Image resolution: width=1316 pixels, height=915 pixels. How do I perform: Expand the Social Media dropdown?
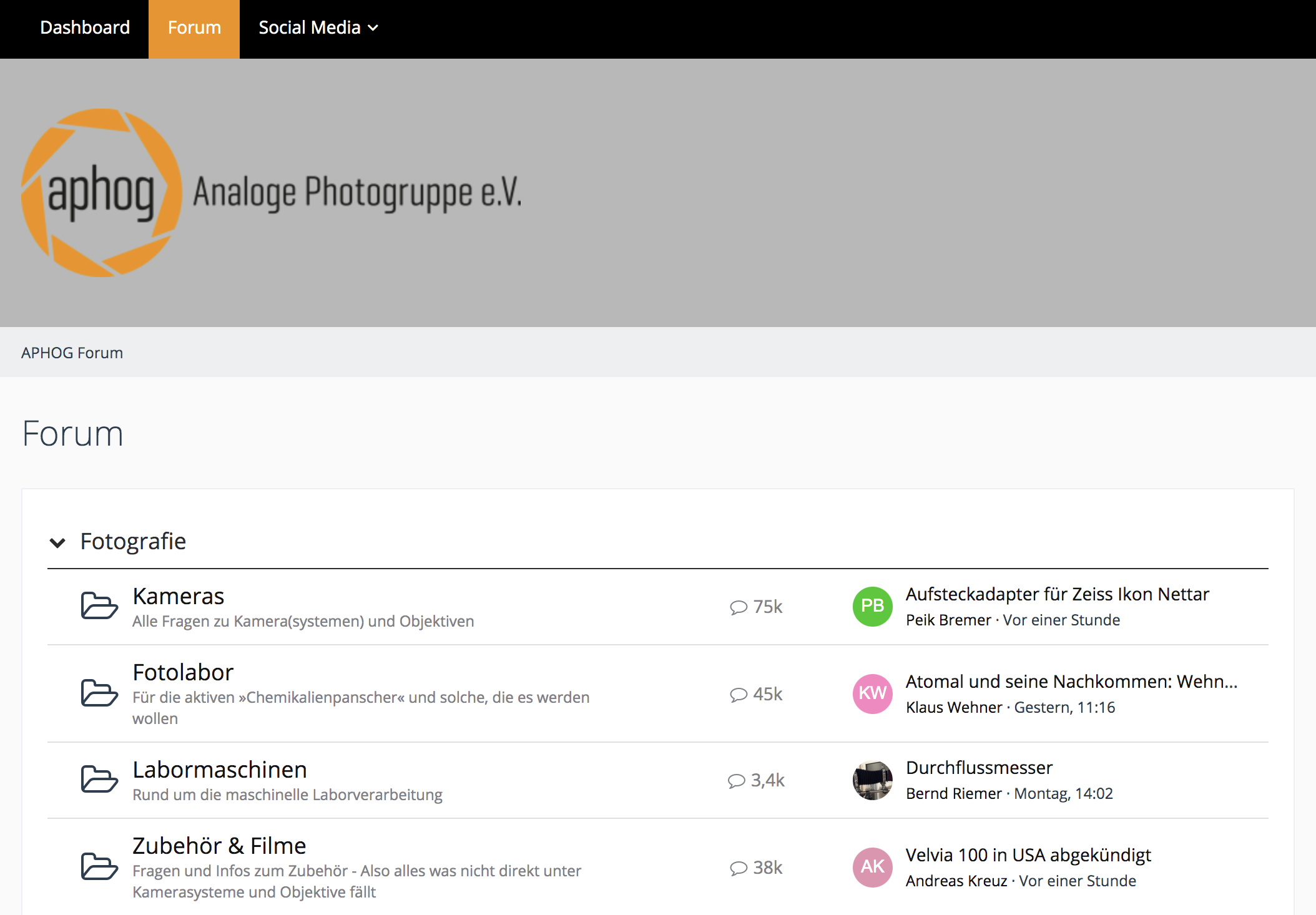pos(318,27)
